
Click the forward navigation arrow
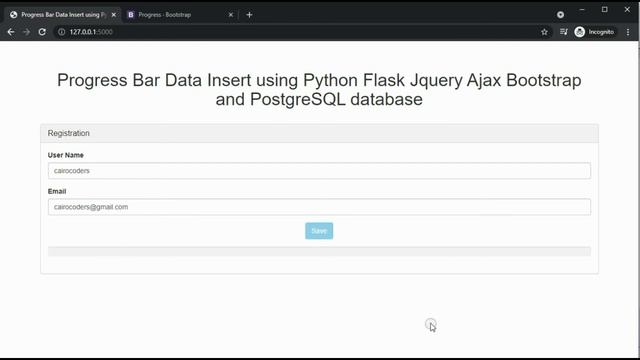click(x=27, y=32)
